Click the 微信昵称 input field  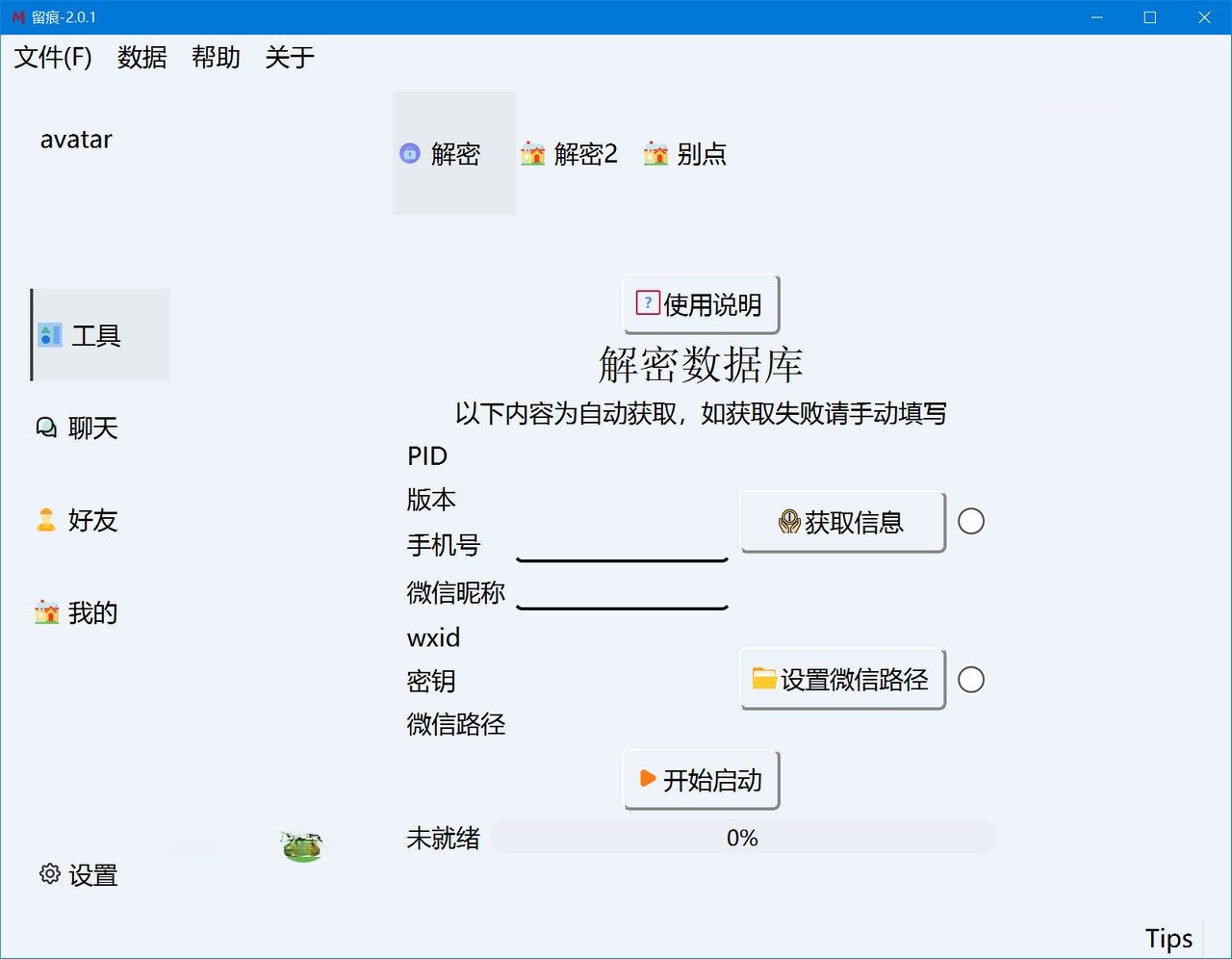click(622, 592)
